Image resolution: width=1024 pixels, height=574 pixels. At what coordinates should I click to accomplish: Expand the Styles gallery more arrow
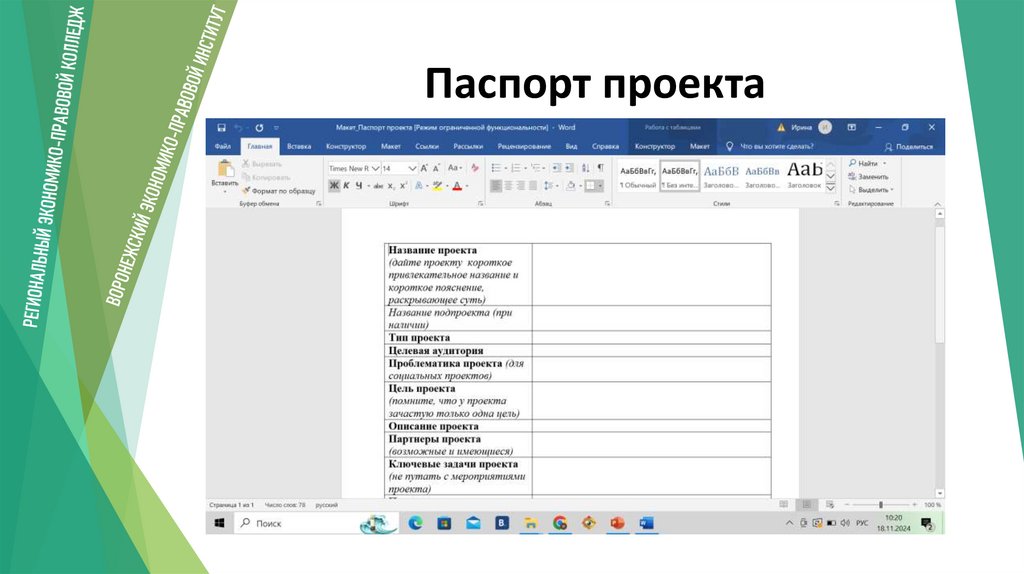click(830, 187)
